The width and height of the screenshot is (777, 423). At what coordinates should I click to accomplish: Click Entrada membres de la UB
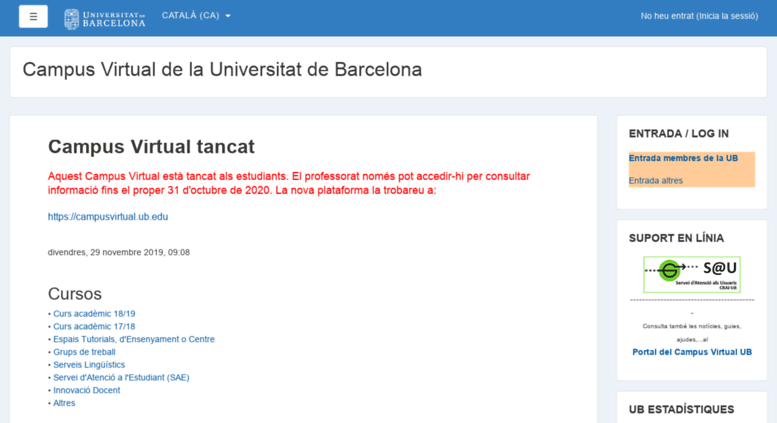tap(683, 158)
